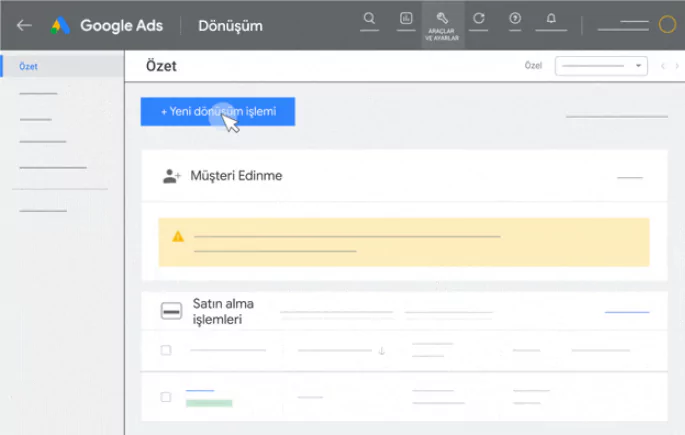The width and height of the screenshot is (685, 435).
Task: Click Yeni dönüşüm işlemi button
Action: [218, 112]
